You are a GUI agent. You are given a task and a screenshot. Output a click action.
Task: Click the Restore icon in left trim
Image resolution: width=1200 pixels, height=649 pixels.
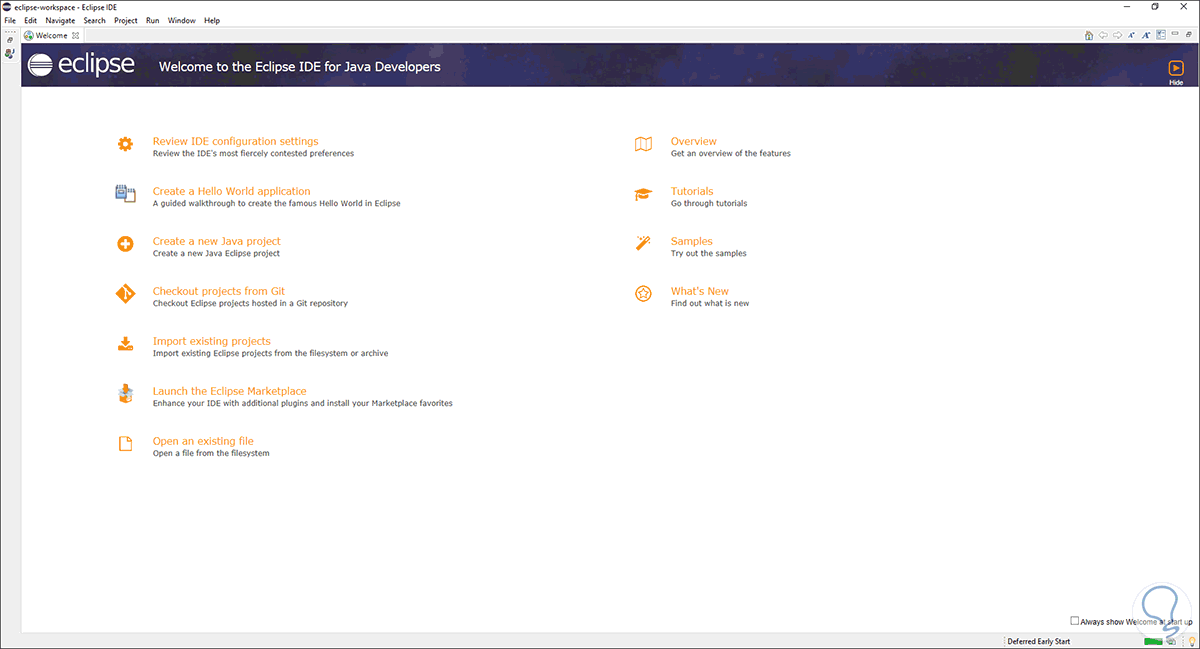point(9,38)
